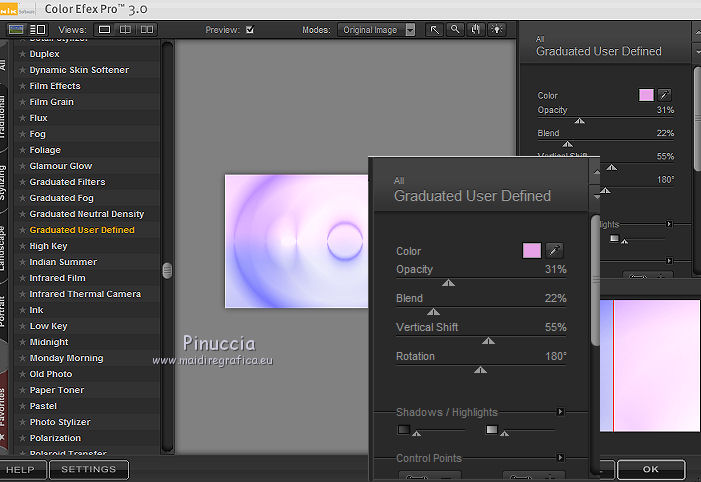Expand Shadows / Highlights arrow in small right panel
701x482 pixels.
pyautogui.click(x=669, y=224)
